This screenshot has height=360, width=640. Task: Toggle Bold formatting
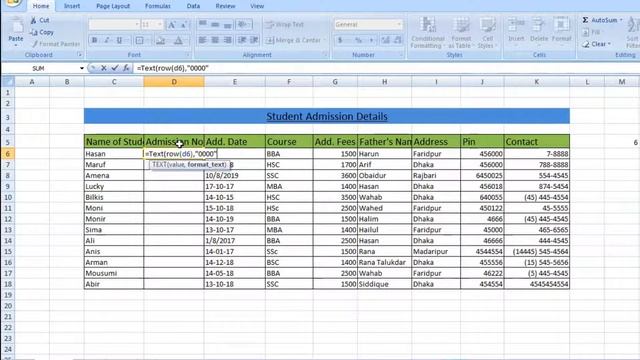point(95,40)
